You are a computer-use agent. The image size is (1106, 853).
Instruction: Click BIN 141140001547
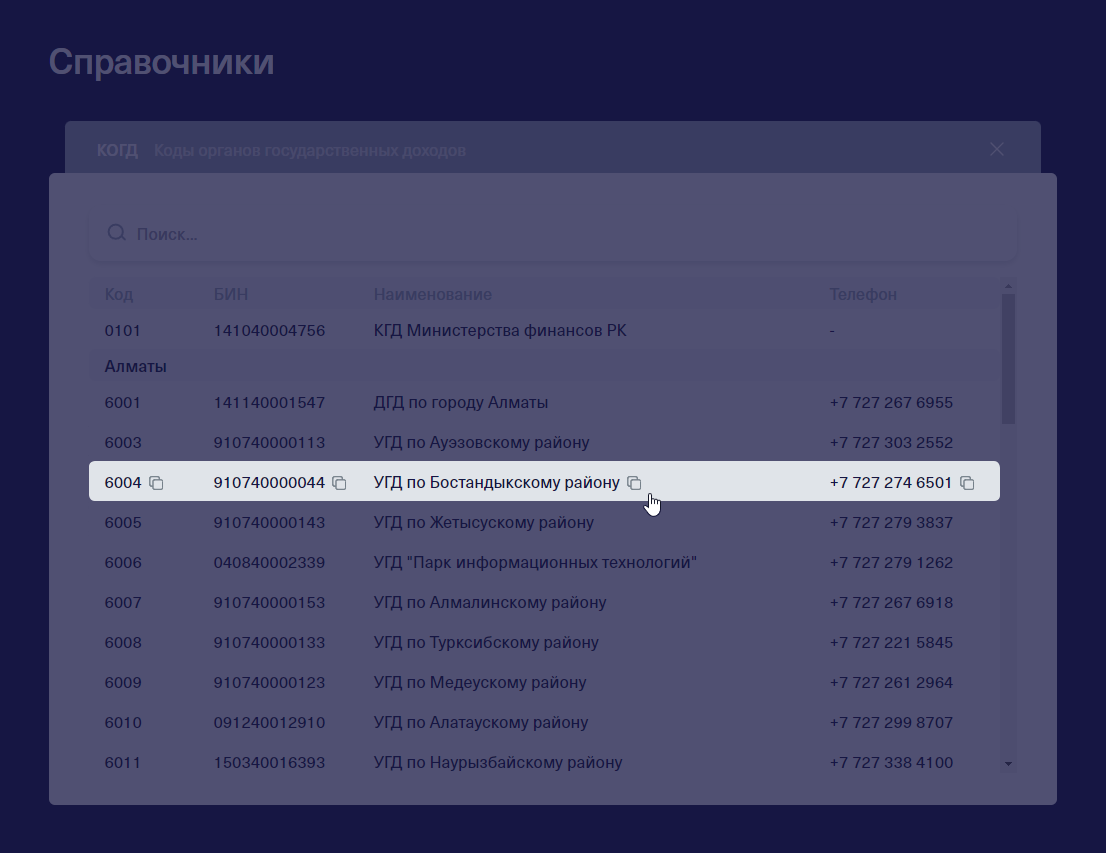(x=269, y=402)
